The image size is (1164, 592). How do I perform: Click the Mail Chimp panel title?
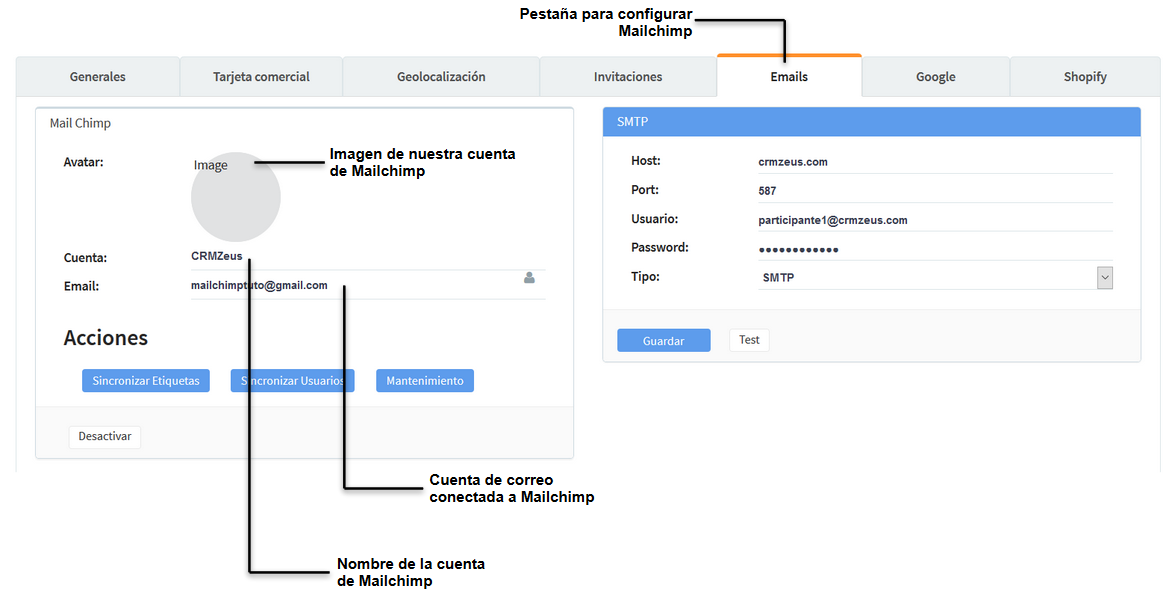(80, 123)
